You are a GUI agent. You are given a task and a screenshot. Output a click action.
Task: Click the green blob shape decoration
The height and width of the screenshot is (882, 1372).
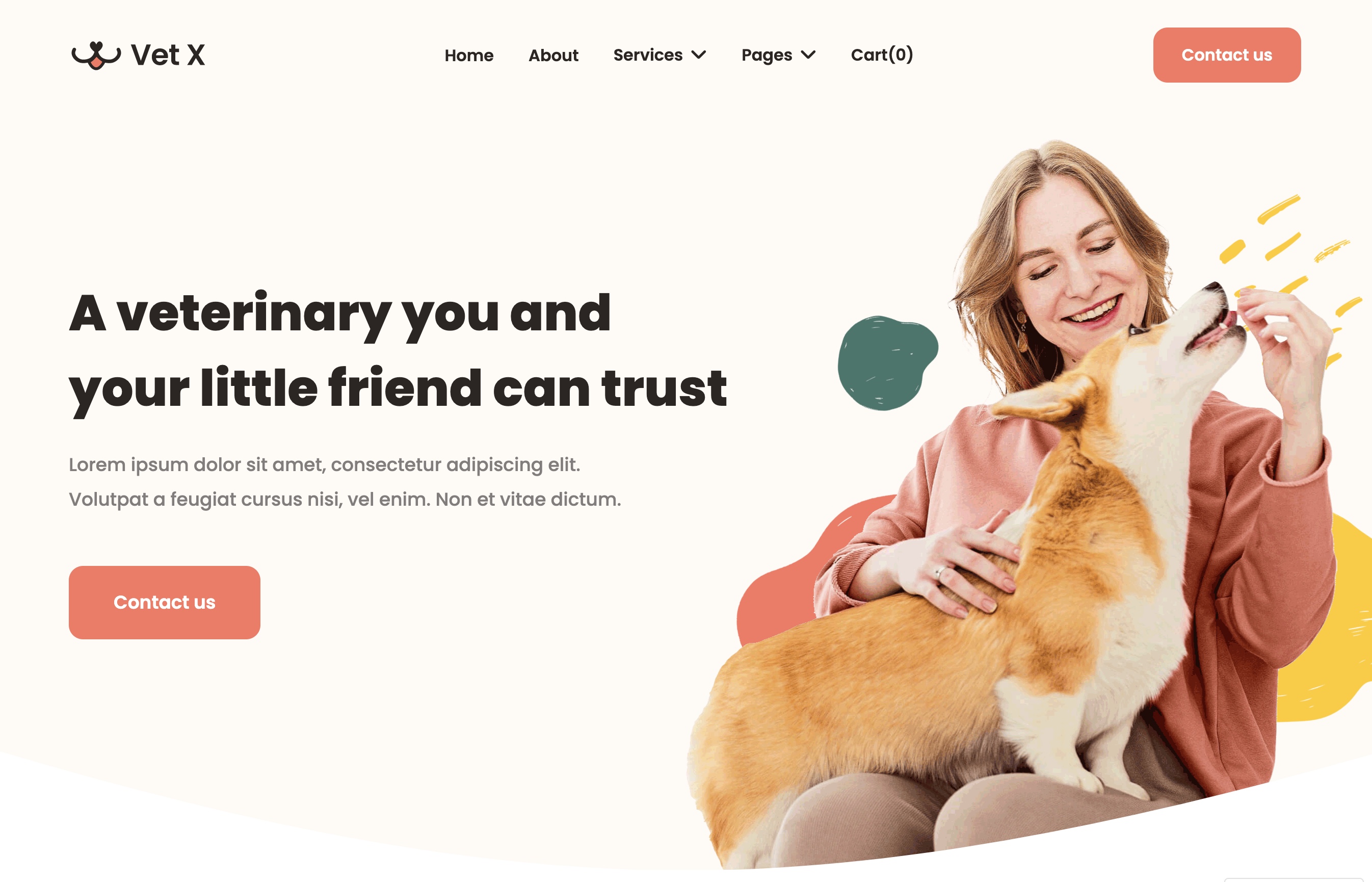887,362
